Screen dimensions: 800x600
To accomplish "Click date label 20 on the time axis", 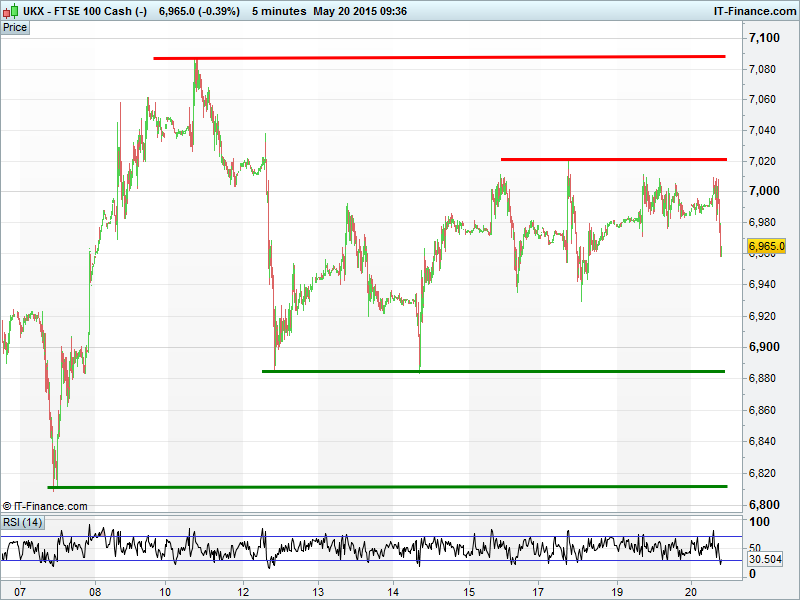I will pos(693,590).
